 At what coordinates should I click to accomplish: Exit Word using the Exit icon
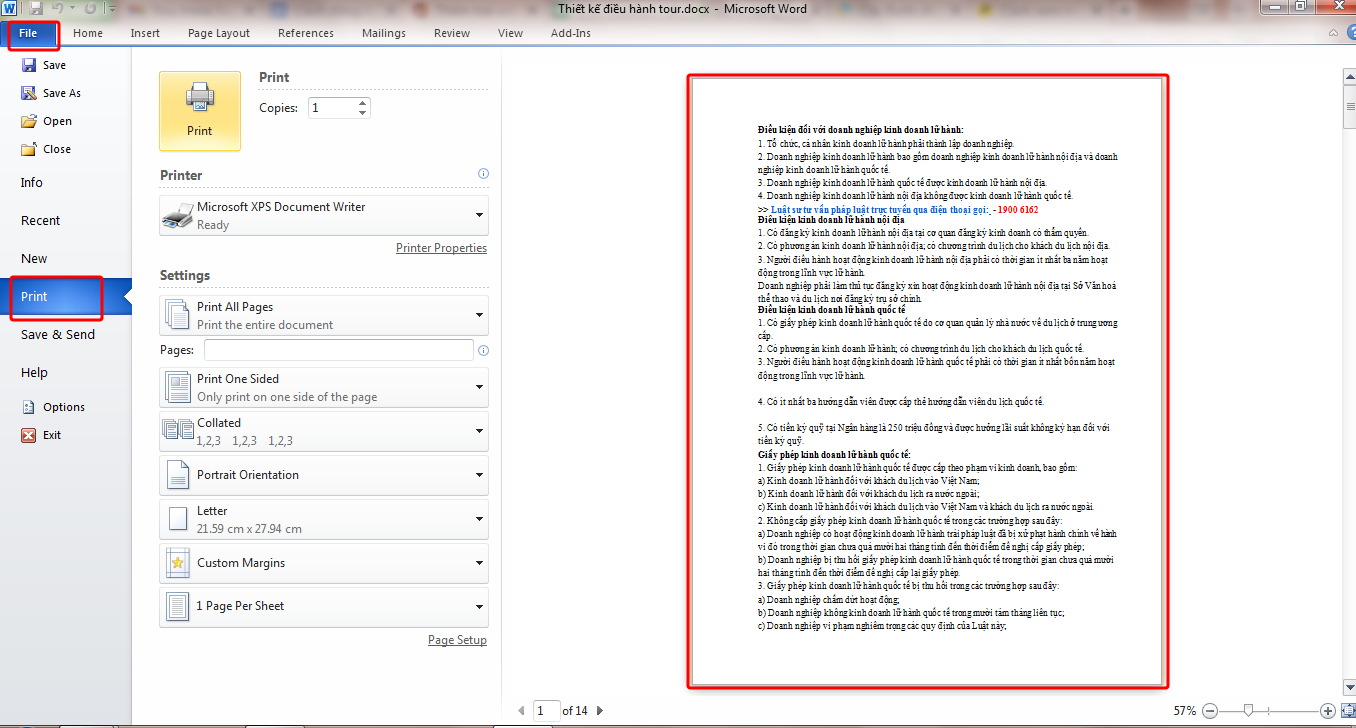[x=51, y=434]
